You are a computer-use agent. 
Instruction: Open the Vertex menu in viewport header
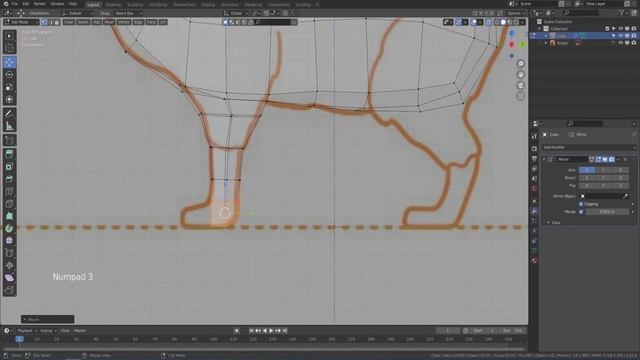(x=124, y=22)
